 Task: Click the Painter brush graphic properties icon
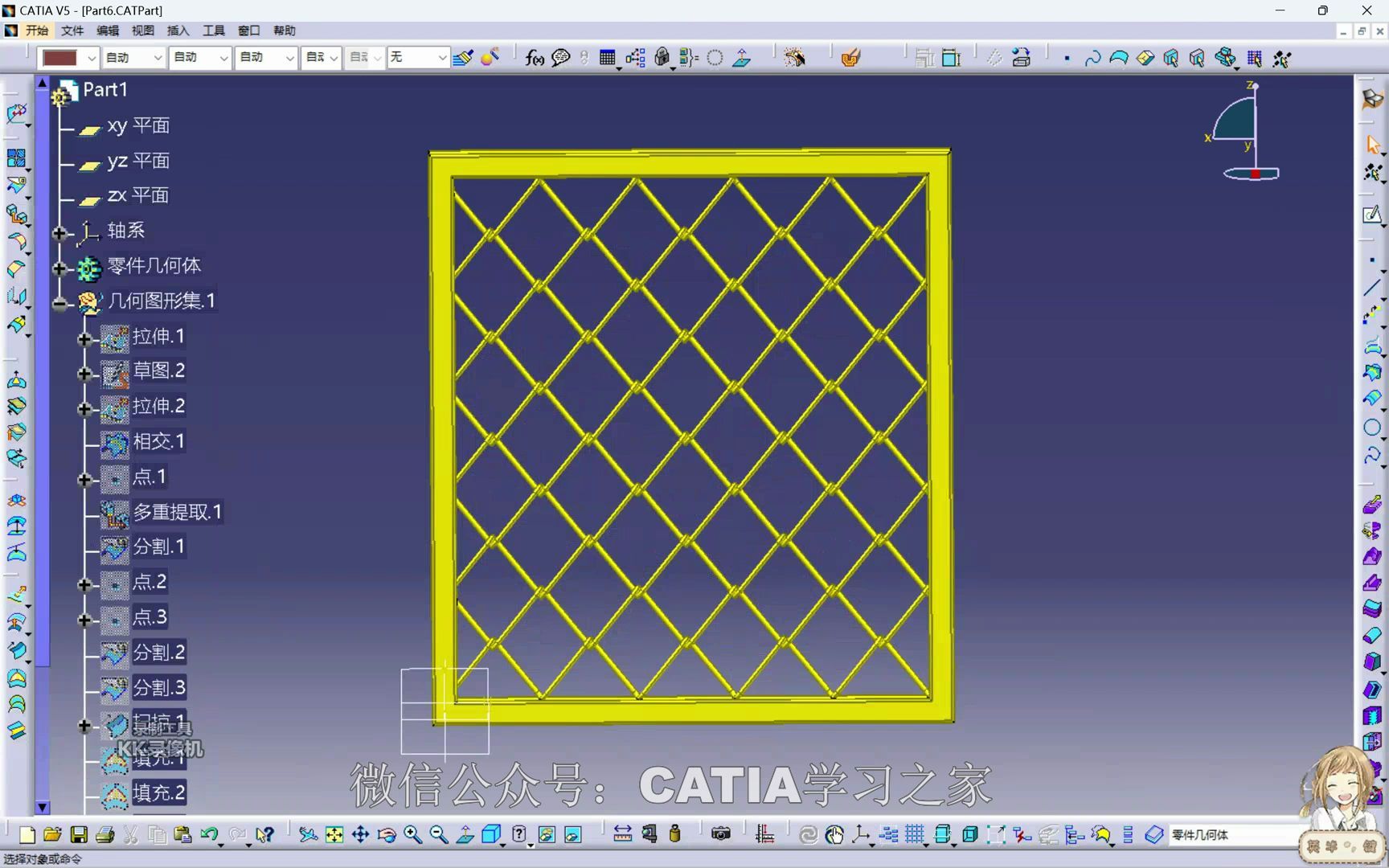click(463, 58)
